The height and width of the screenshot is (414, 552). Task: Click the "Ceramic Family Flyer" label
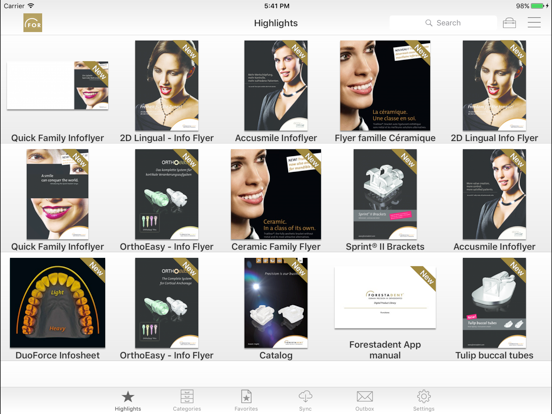coord(276,247)
